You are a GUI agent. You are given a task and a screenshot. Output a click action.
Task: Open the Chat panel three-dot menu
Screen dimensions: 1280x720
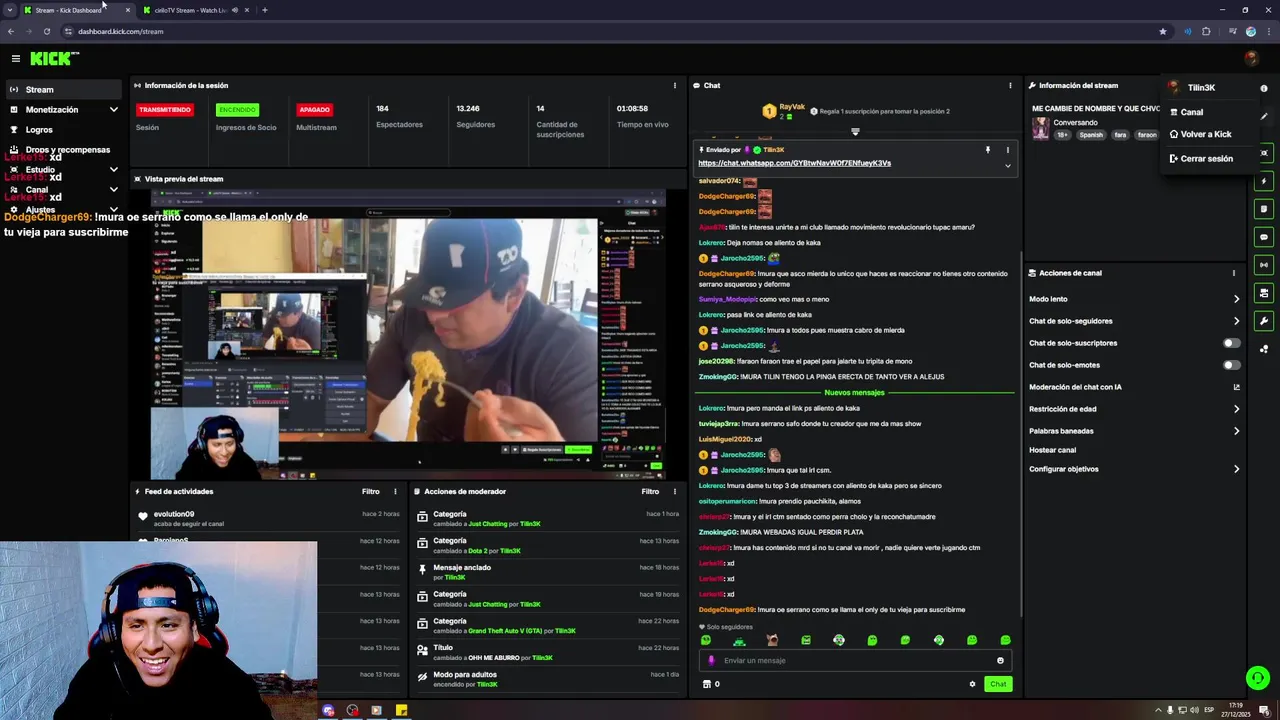[x=1010, y=85]
